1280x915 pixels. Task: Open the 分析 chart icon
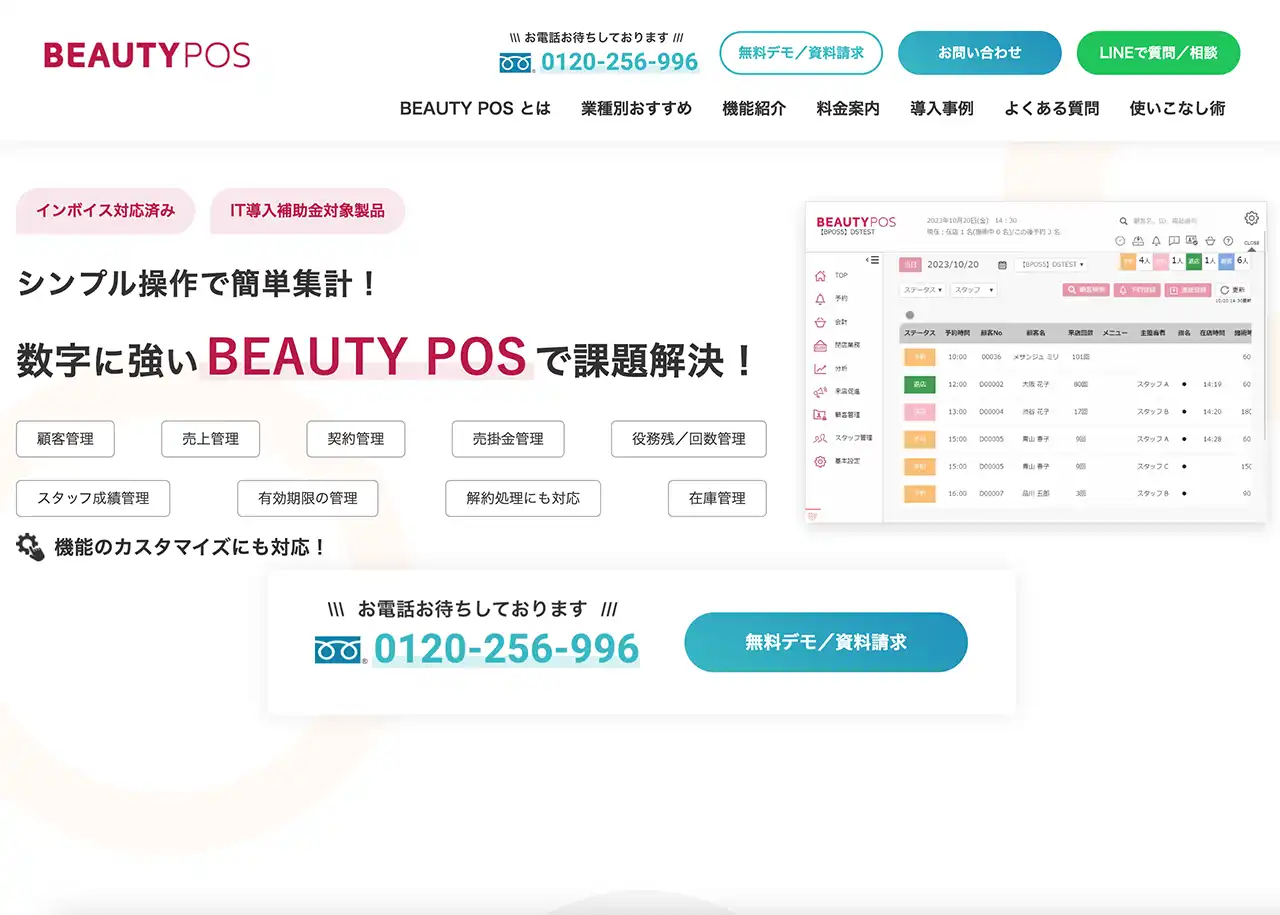tap(820, 367)
